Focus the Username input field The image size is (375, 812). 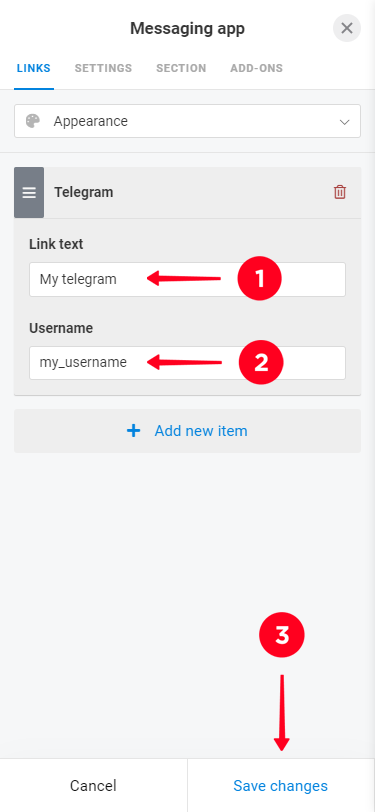[188, 362]
